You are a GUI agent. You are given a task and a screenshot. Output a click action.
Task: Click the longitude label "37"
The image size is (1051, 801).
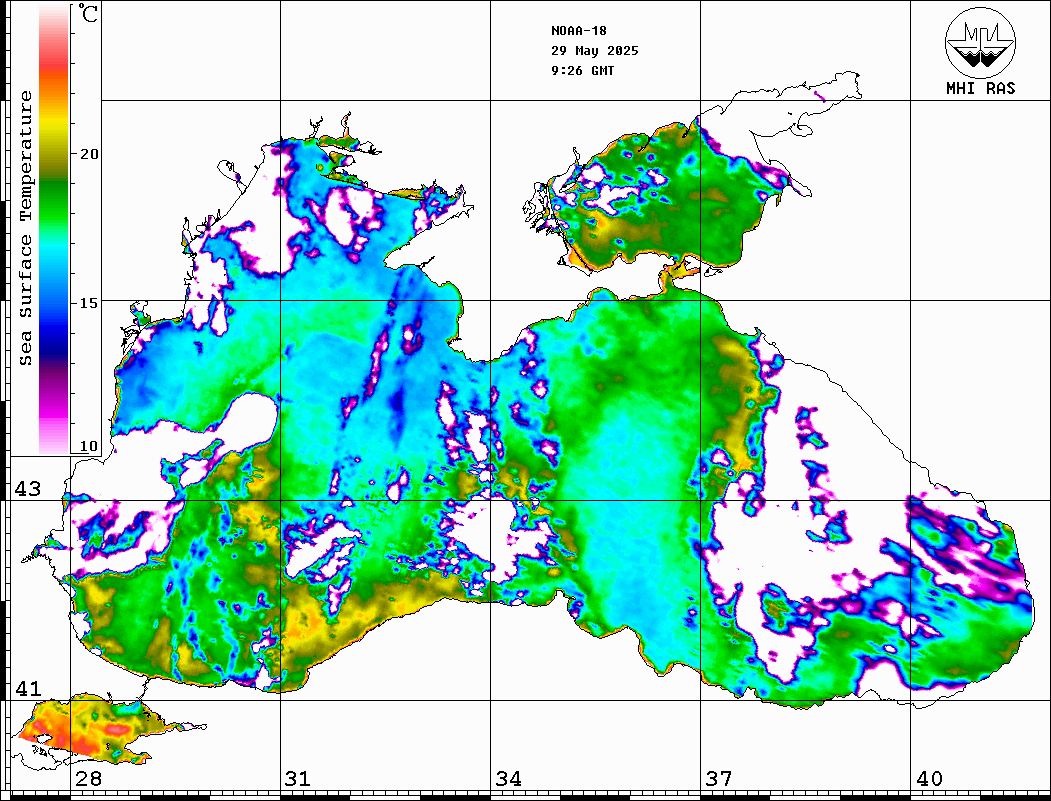pos(719,779)
